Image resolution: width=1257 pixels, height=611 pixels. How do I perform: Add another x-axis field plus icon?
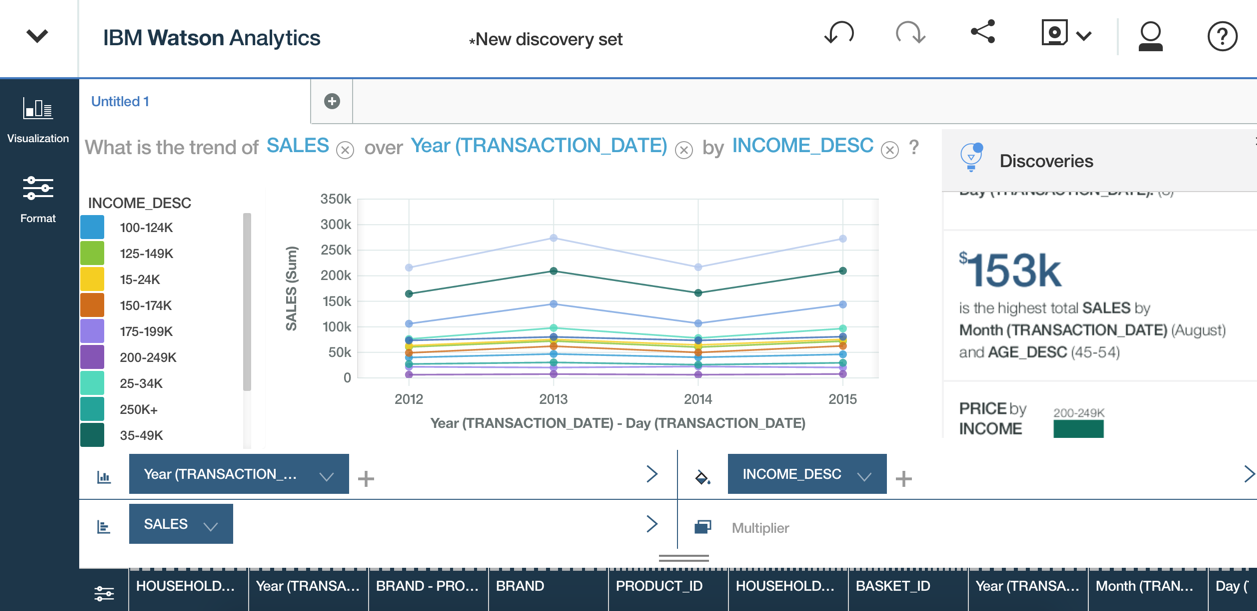(366, 479)
